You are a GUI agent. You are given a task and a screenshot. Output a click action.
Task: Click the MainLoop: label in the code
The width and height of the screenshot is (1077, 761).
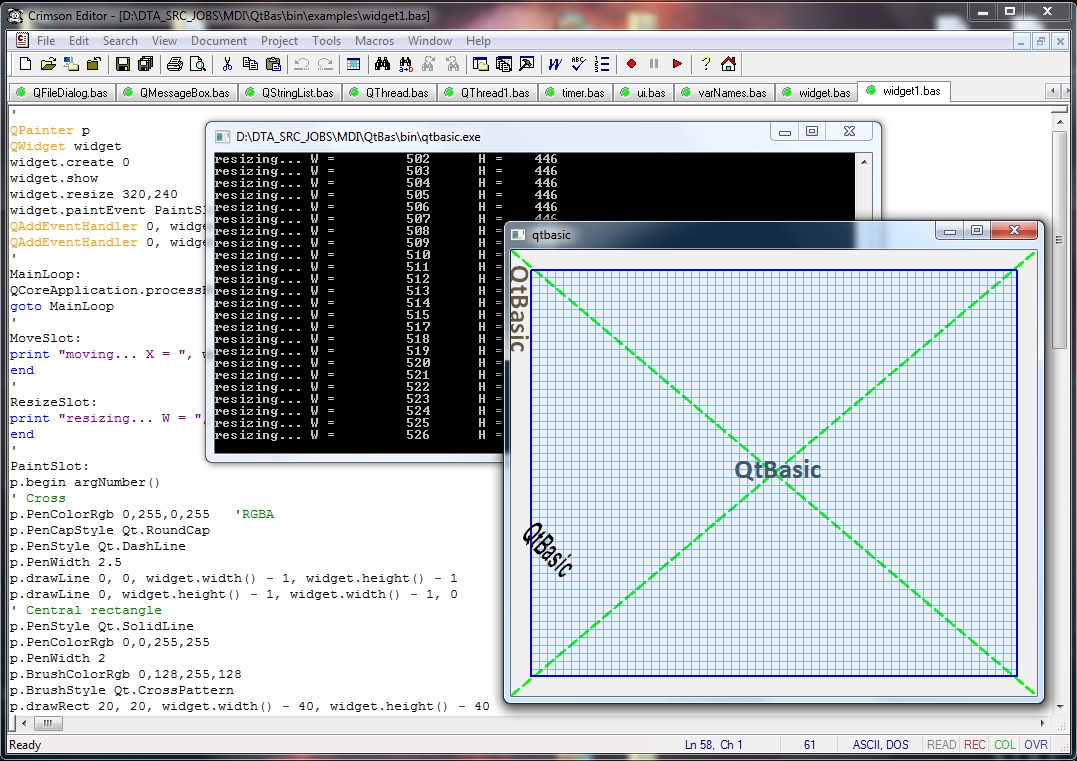click(45, 274)
